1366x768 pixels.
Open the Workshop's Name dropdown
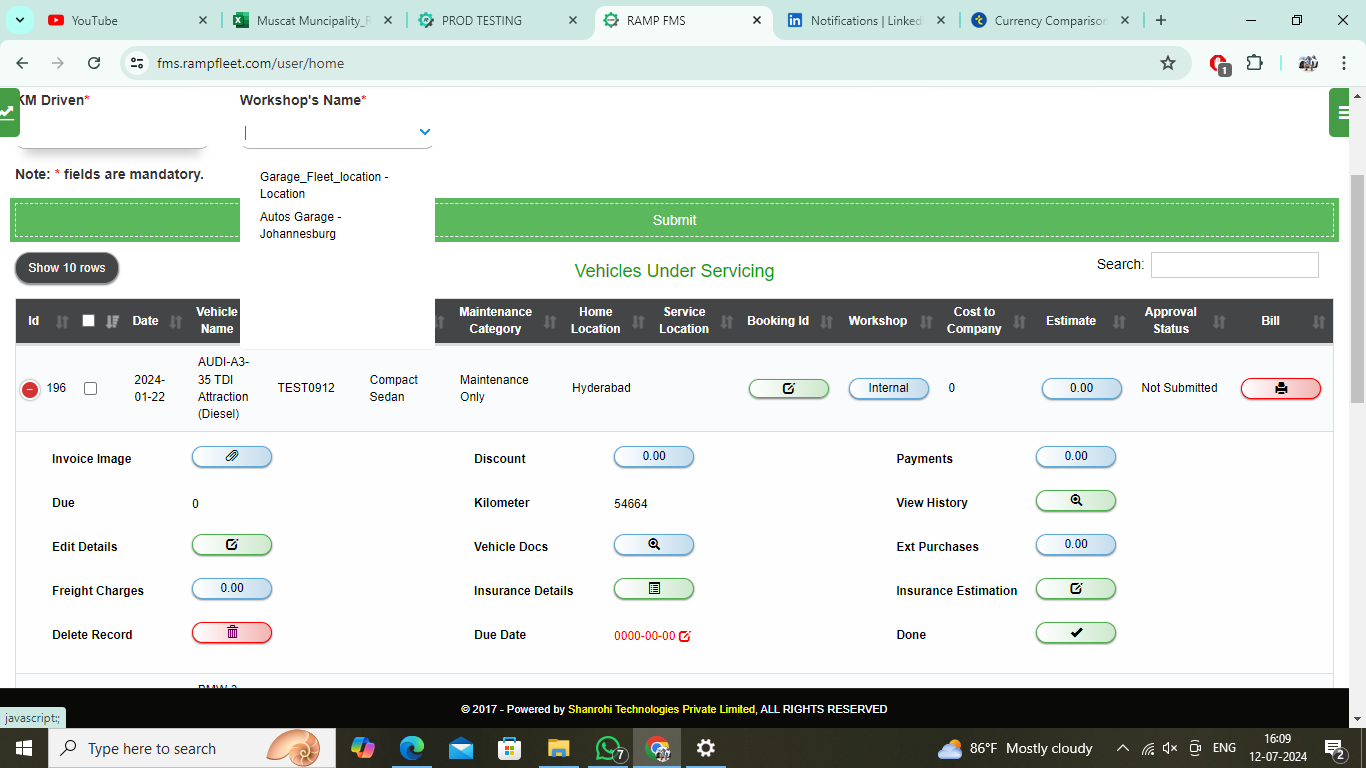click(337, 131)
